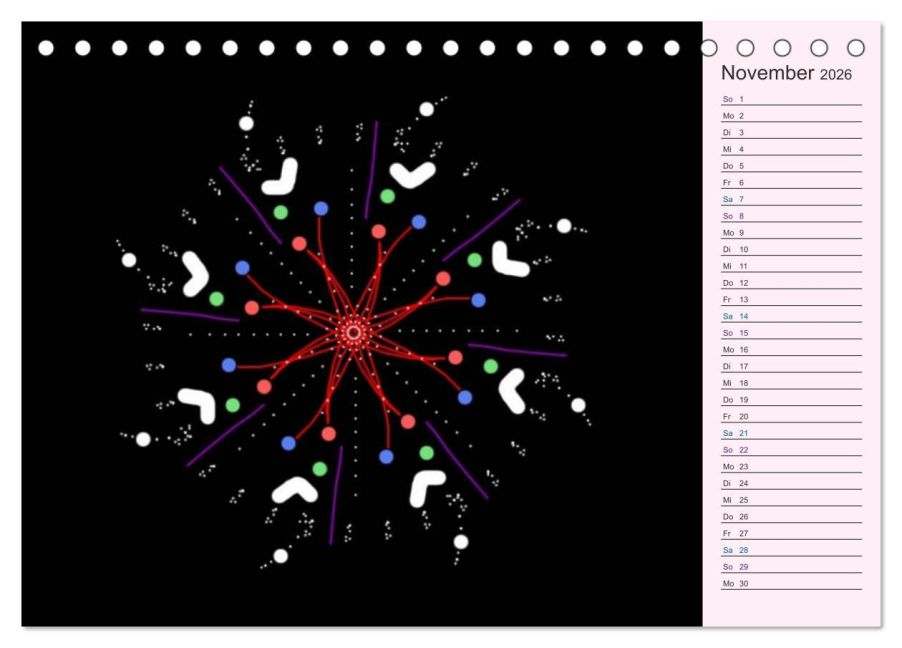Select the calendar row "Do 5"
This screenshot has width=902, height=648.
pos(792,166)
